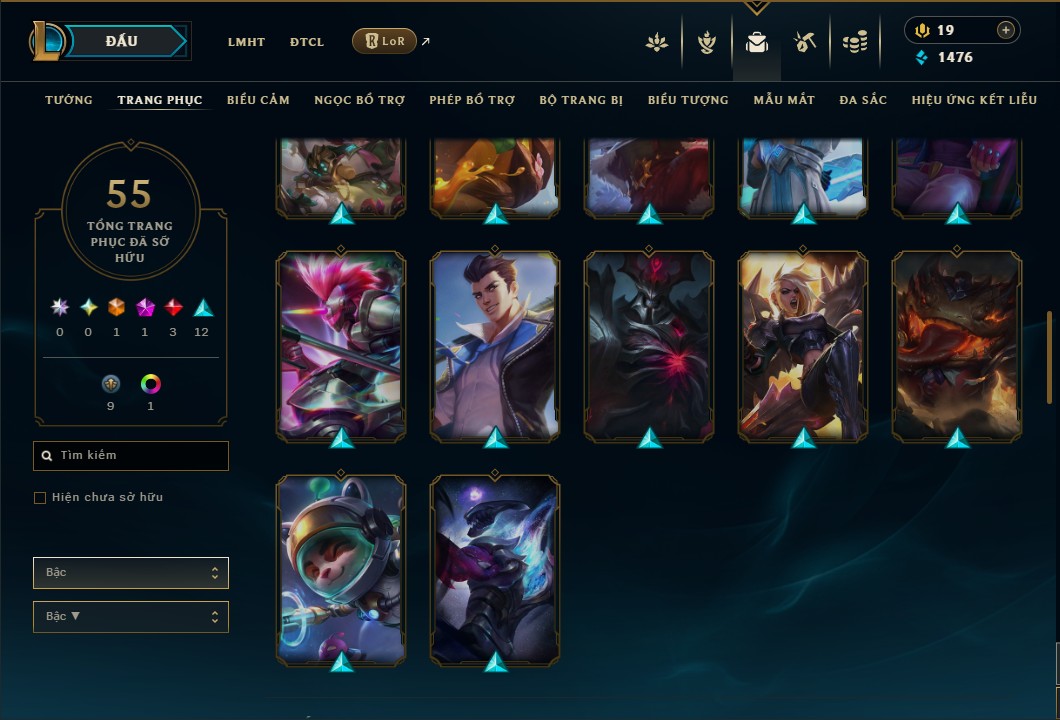Screen dimensions: 1060x720
Task: Switch to the ĐA SẮC tab
Action: pos(863,100)
